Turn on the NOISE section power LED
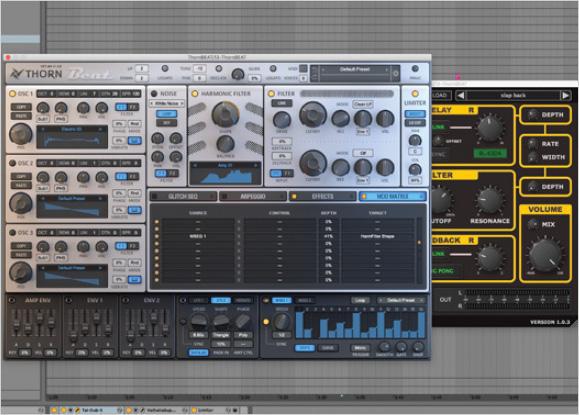This screenshot has height=415, width=579. tap(154, 93)
